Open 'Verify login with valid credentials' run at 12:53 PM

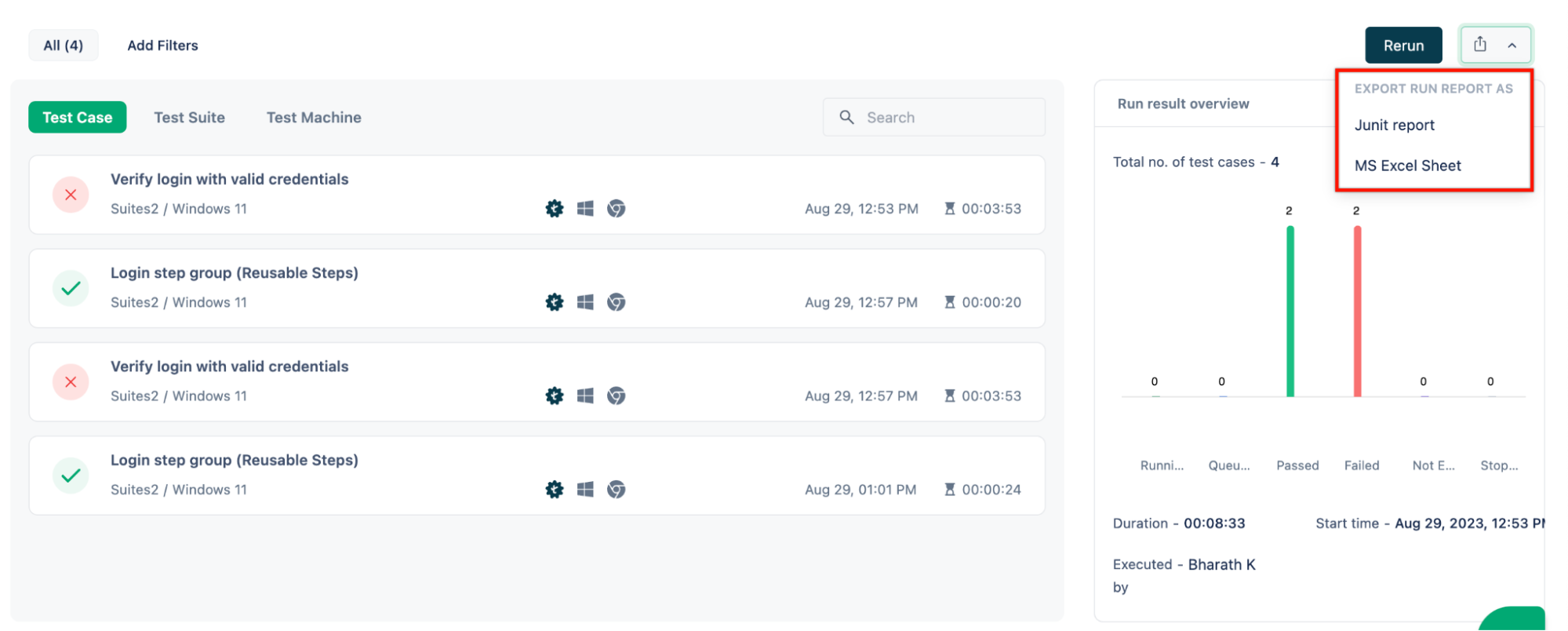click(x=229, y=179)
